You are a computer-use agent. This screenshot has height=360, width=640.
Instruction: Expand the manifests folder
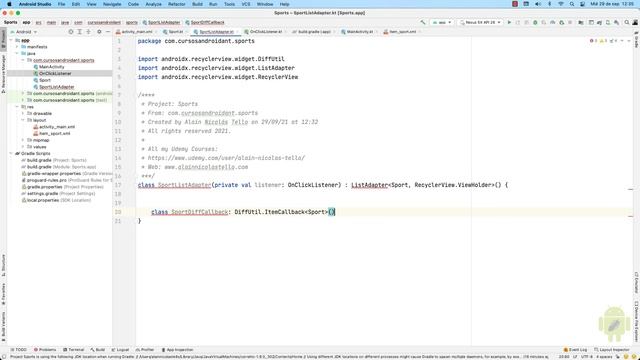[x=17, y=47]
